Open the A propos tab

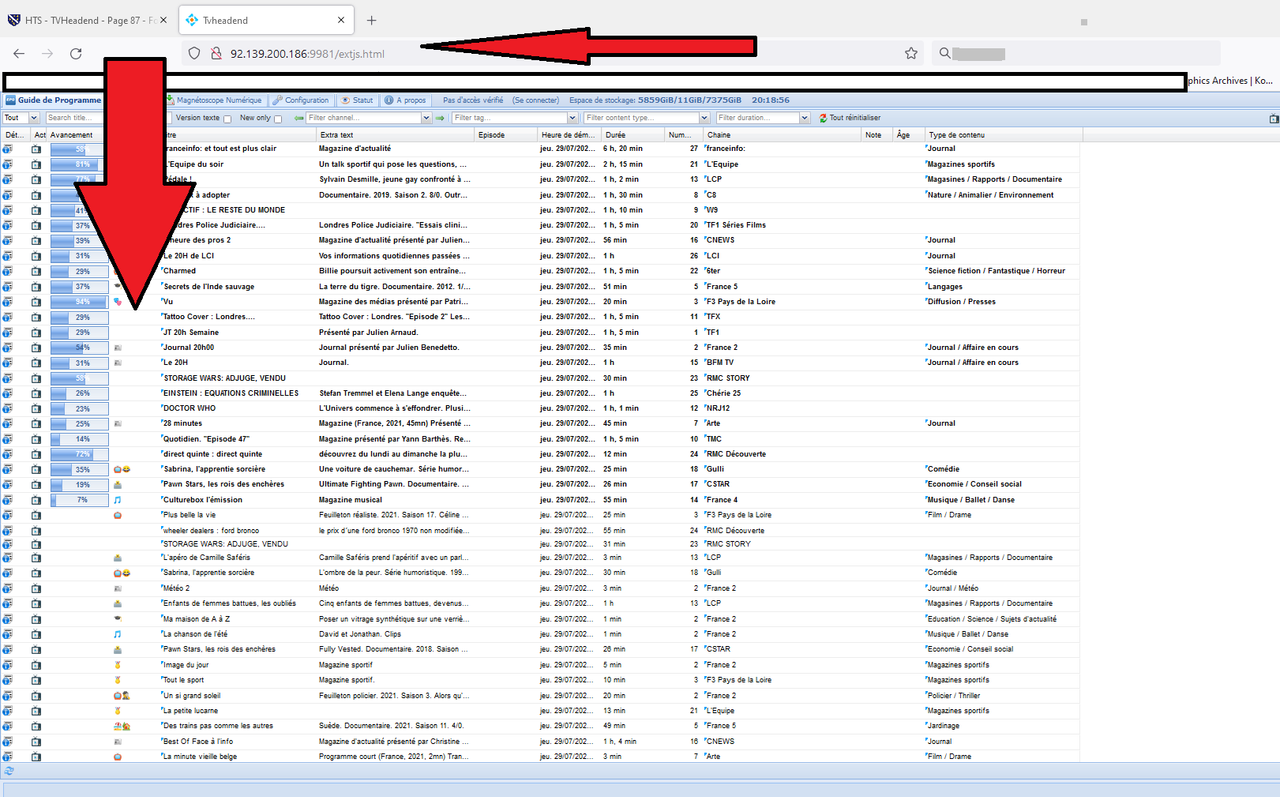click(x=406, y=100)
